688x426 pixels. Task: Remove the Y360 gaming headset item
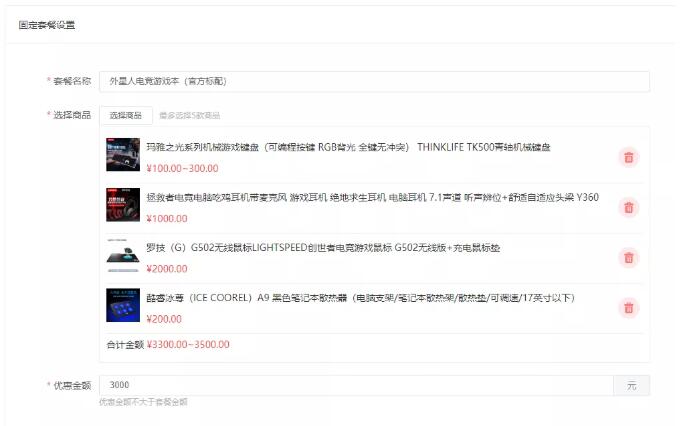628,208
